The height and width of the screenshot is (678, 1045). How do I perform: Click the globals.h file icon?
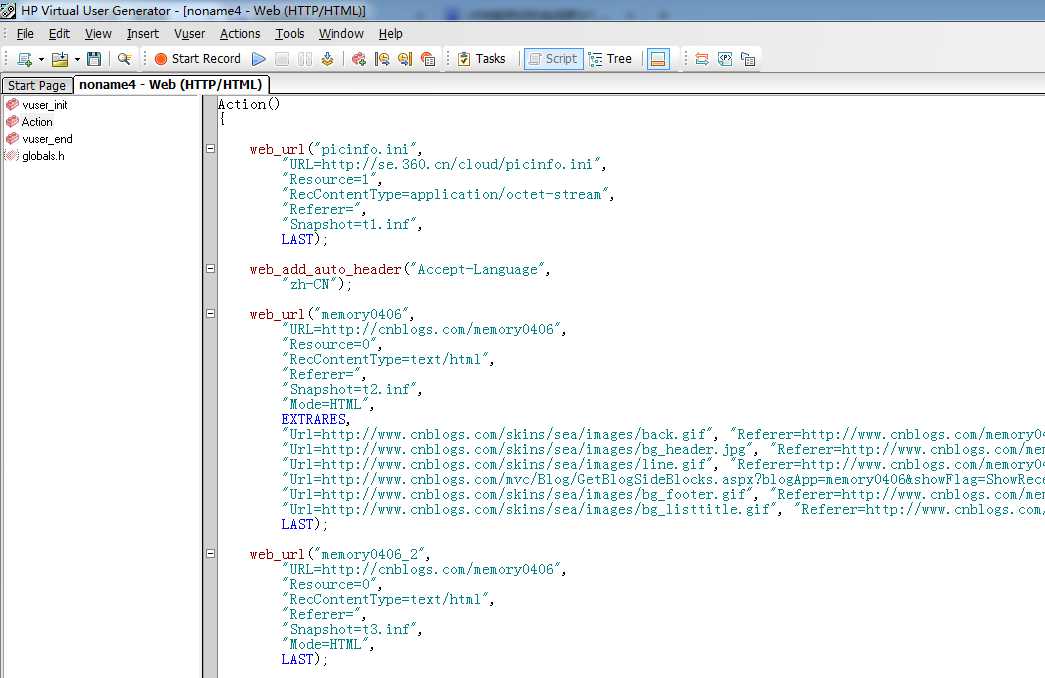click(x=12, y=156)
